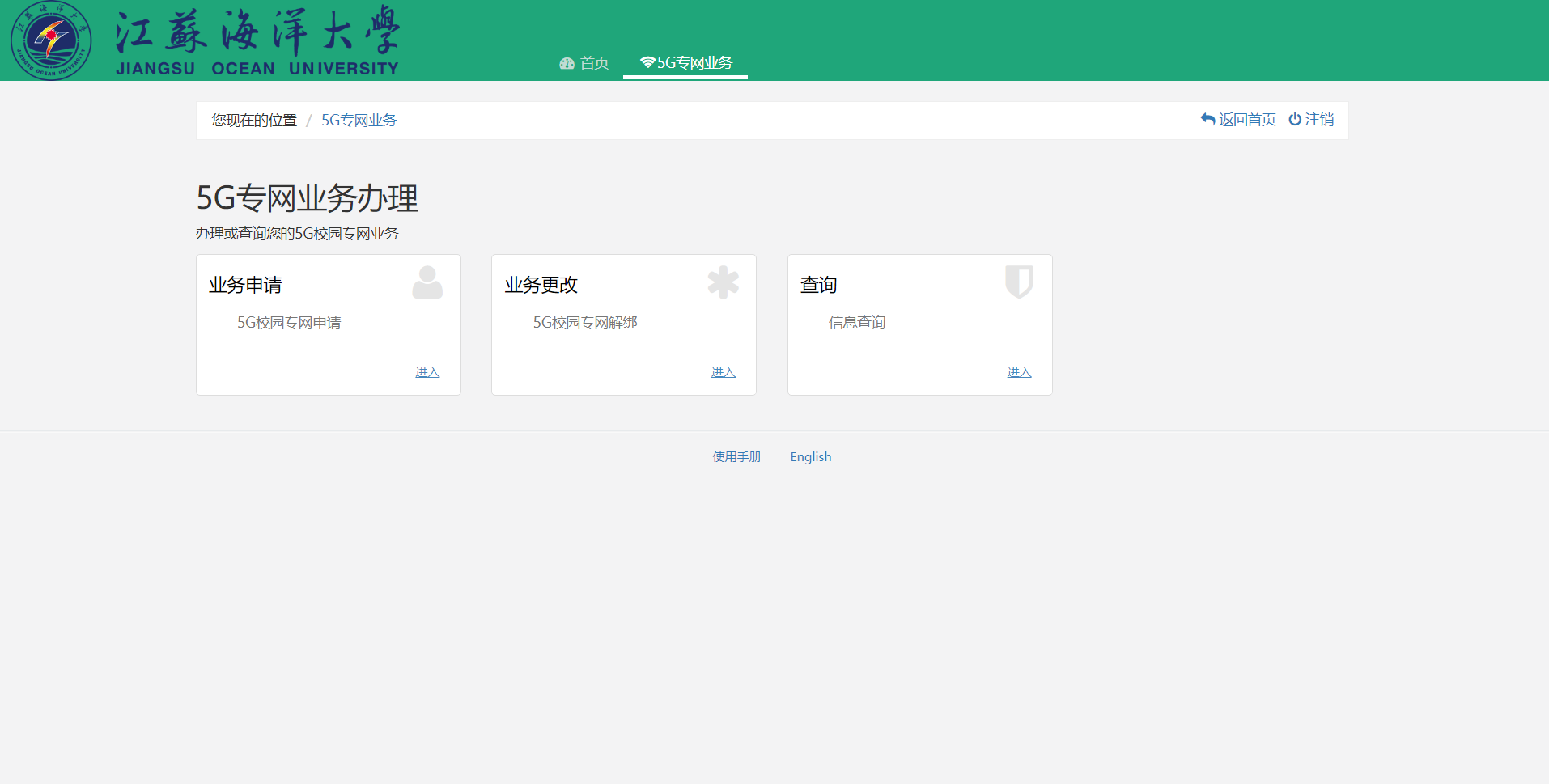
Task: Click the 业务更改 card title
Action: click(541, 285)
